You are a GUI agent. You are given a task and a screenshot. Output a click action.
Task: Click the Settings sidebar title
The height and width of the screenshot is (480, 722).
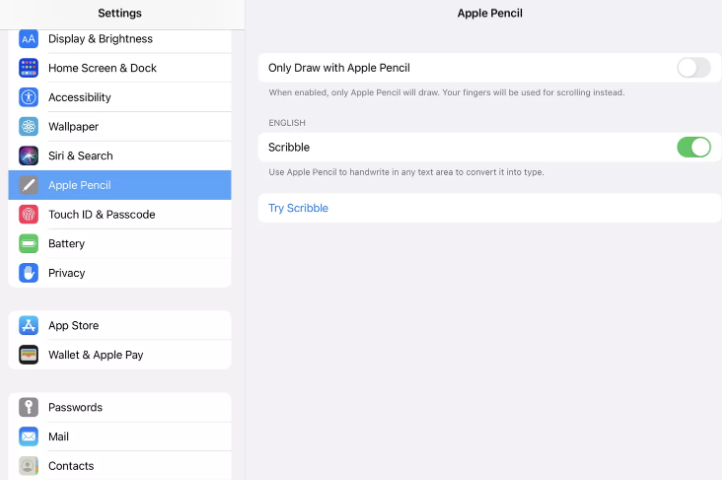[x=120, y=13]
